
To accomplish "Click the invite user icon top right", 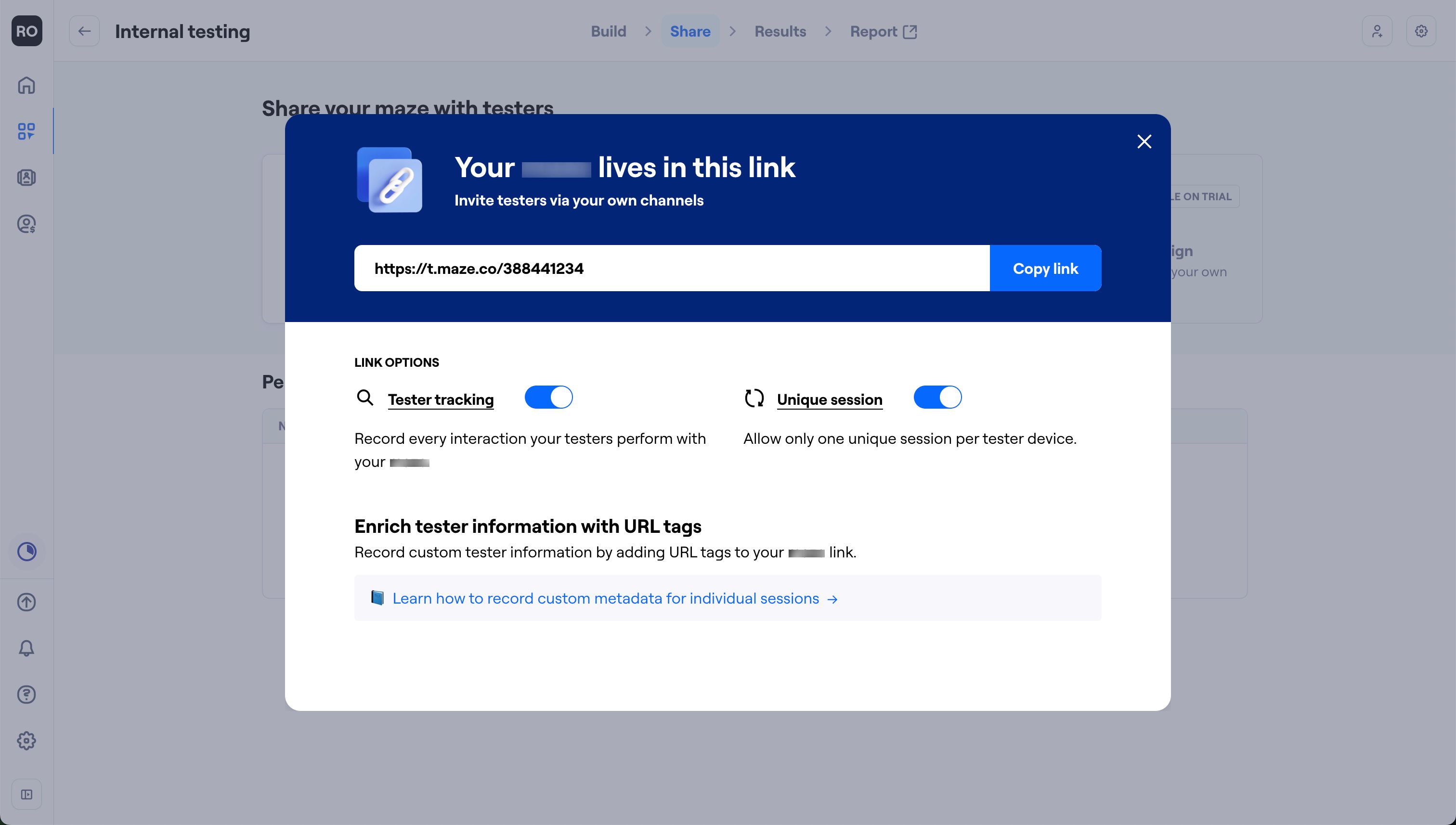I will coord(1377,31).
